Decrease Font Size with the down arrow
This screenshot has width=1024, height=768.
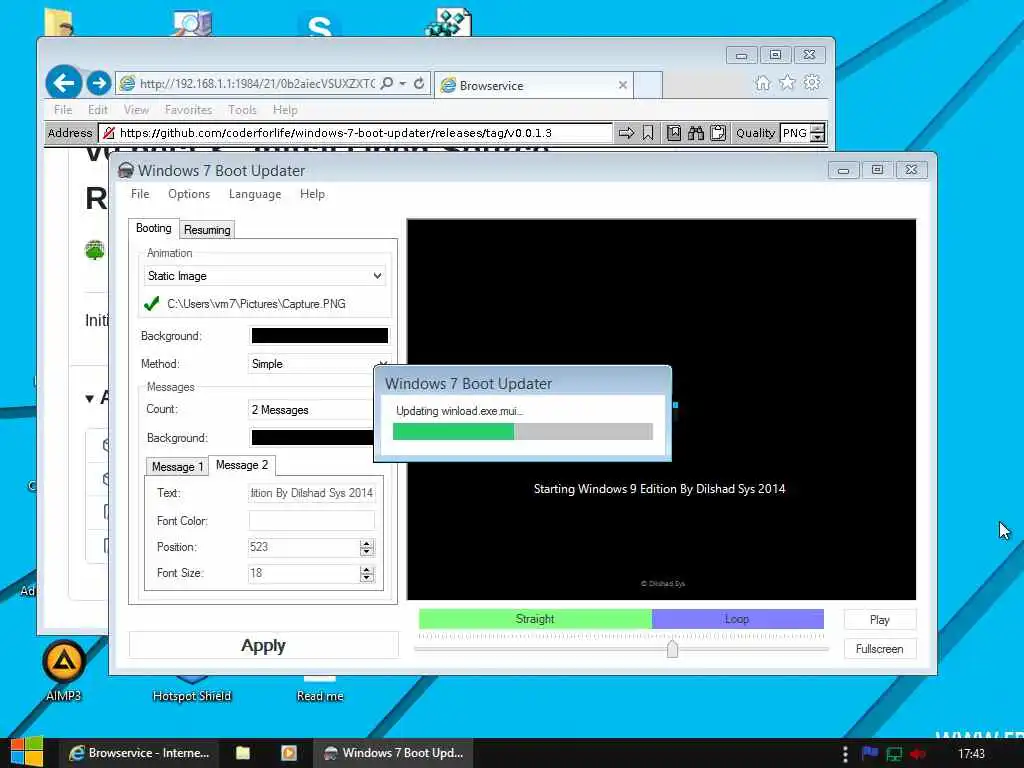367,578
